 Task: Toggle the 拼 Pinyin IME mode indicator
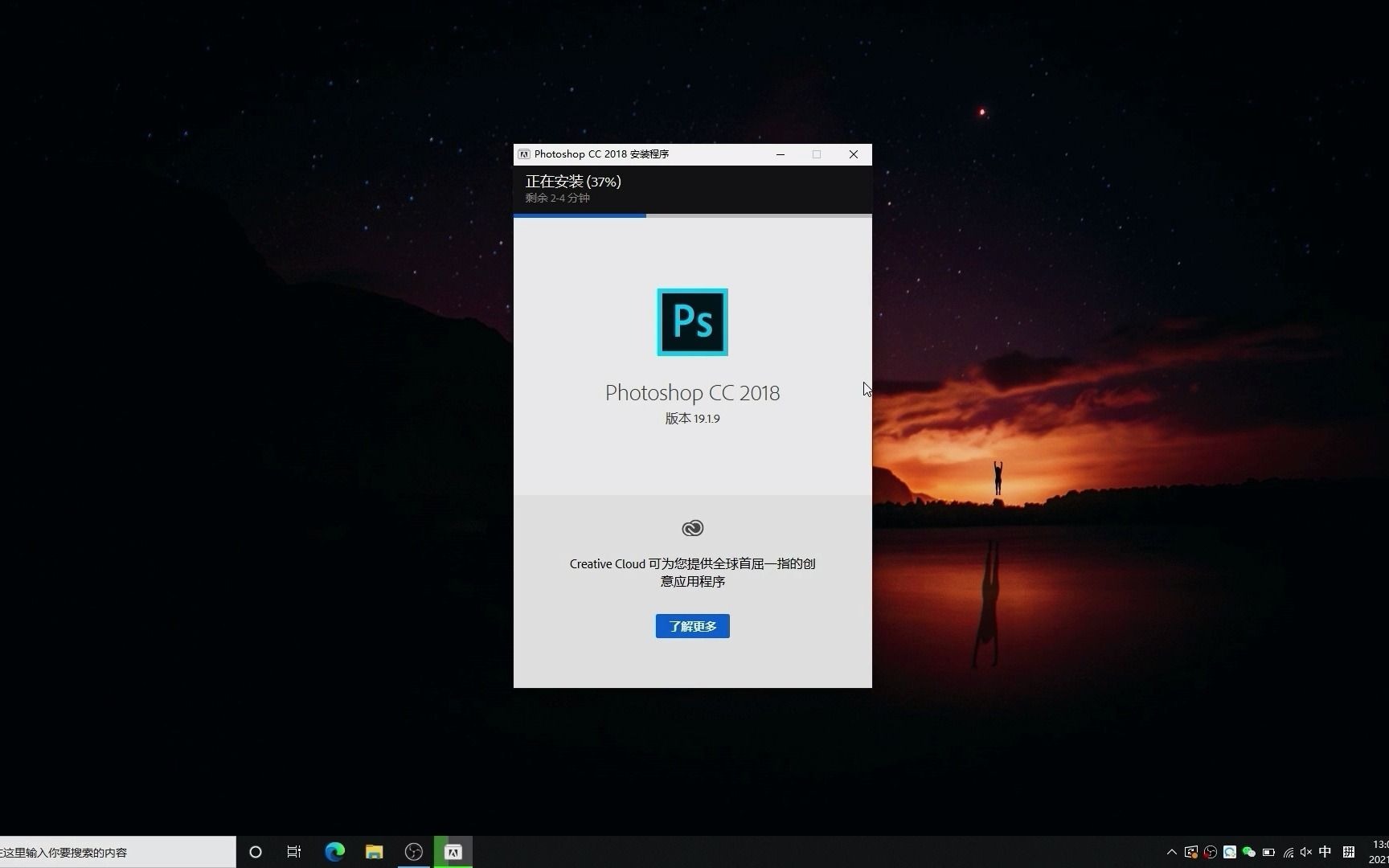click(1349, 852)
